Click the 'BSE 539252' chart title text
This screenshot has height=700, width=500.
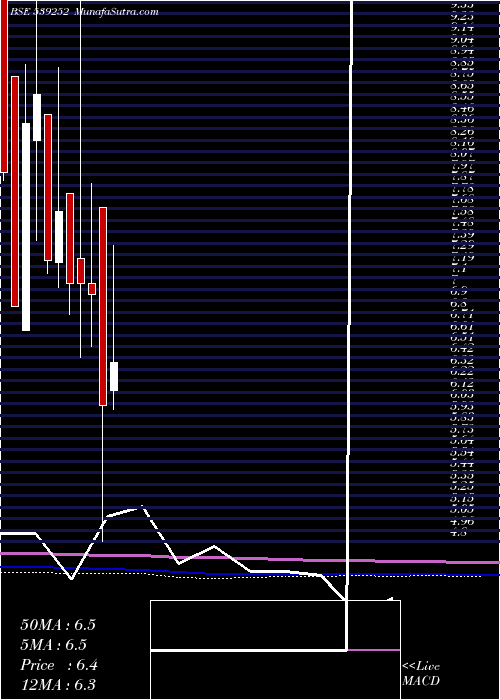click(40, 12)
